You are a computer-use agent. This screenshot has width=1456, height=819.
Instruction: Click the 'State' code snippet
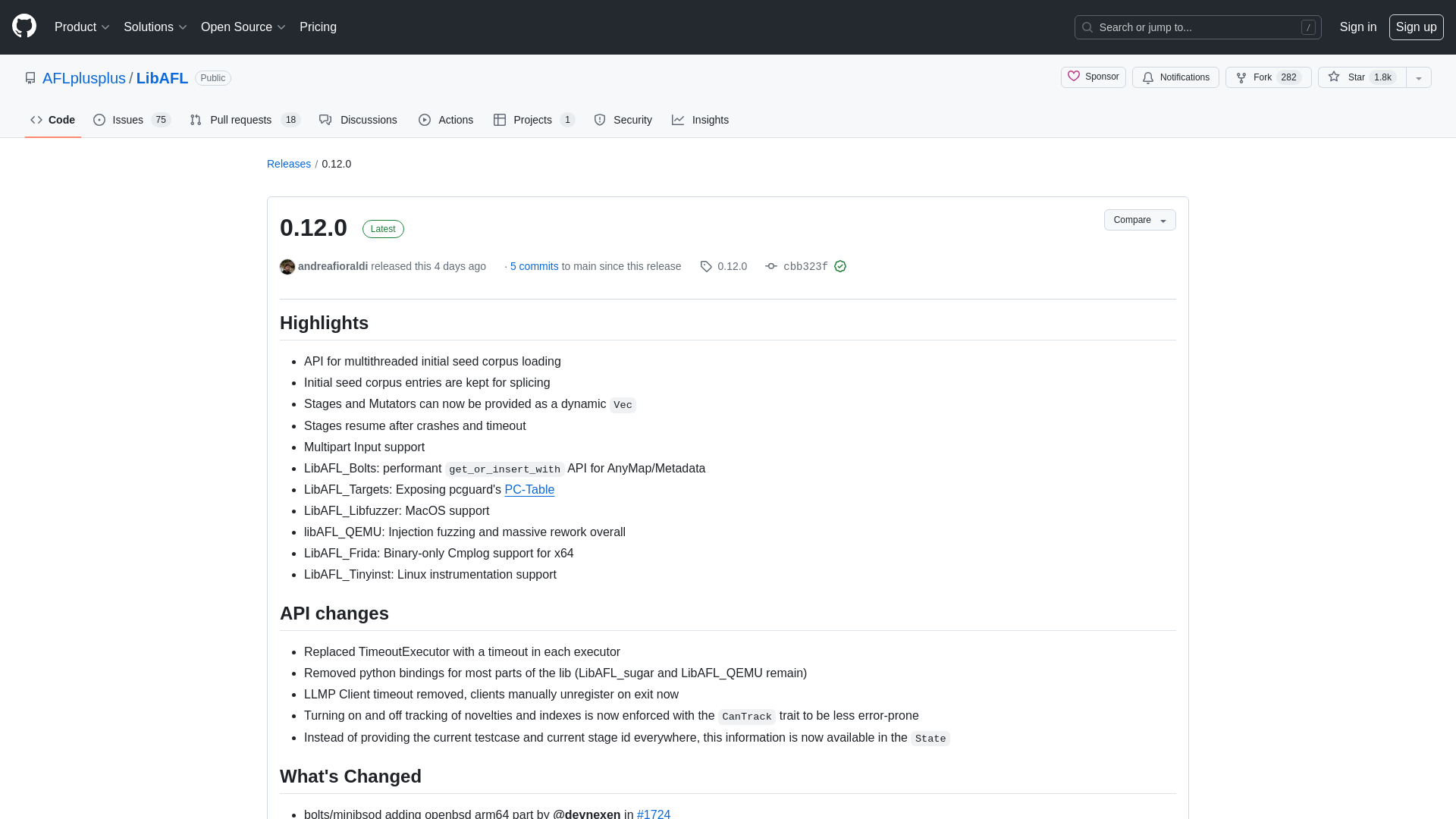pos(930,739)
